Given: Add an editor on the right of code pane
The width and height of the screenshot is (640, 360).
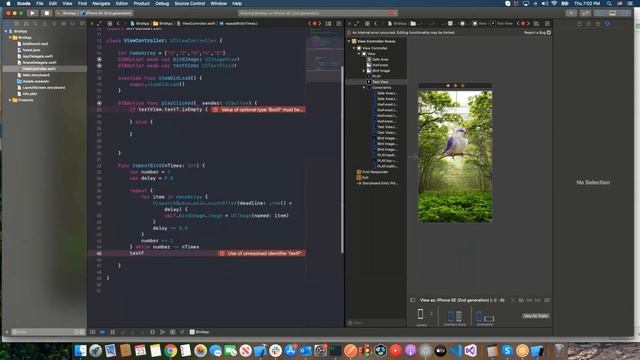Looking at the screenshot, I should [x=339, y=24].
